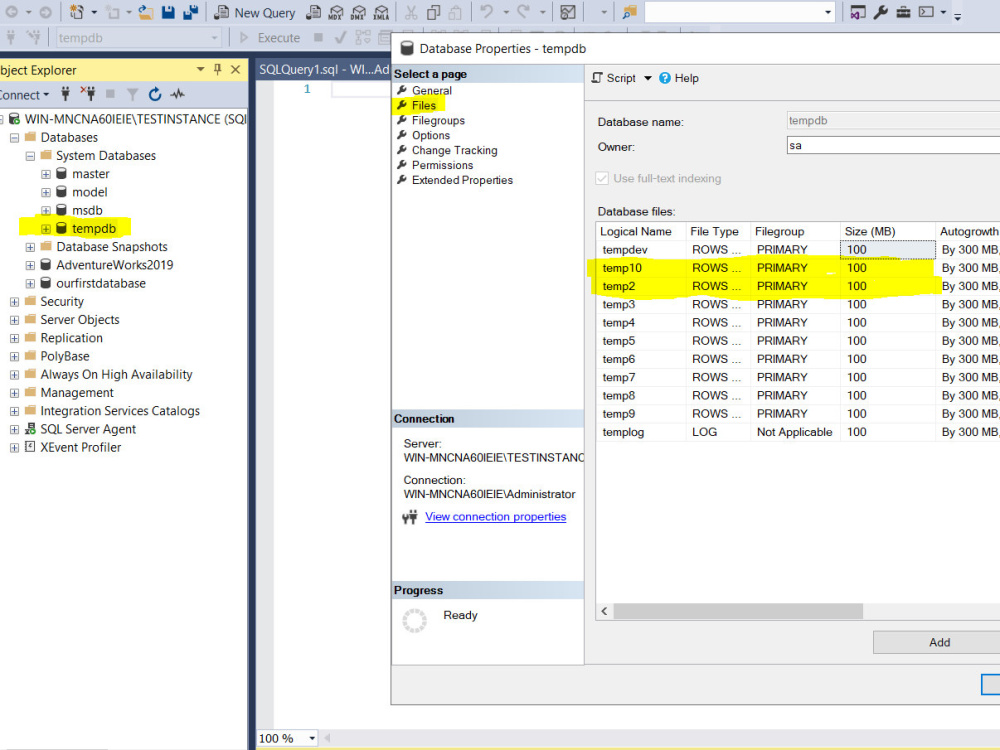Refresh the Object Explorer
This screenshot has width=1000, height=750.
156,94
